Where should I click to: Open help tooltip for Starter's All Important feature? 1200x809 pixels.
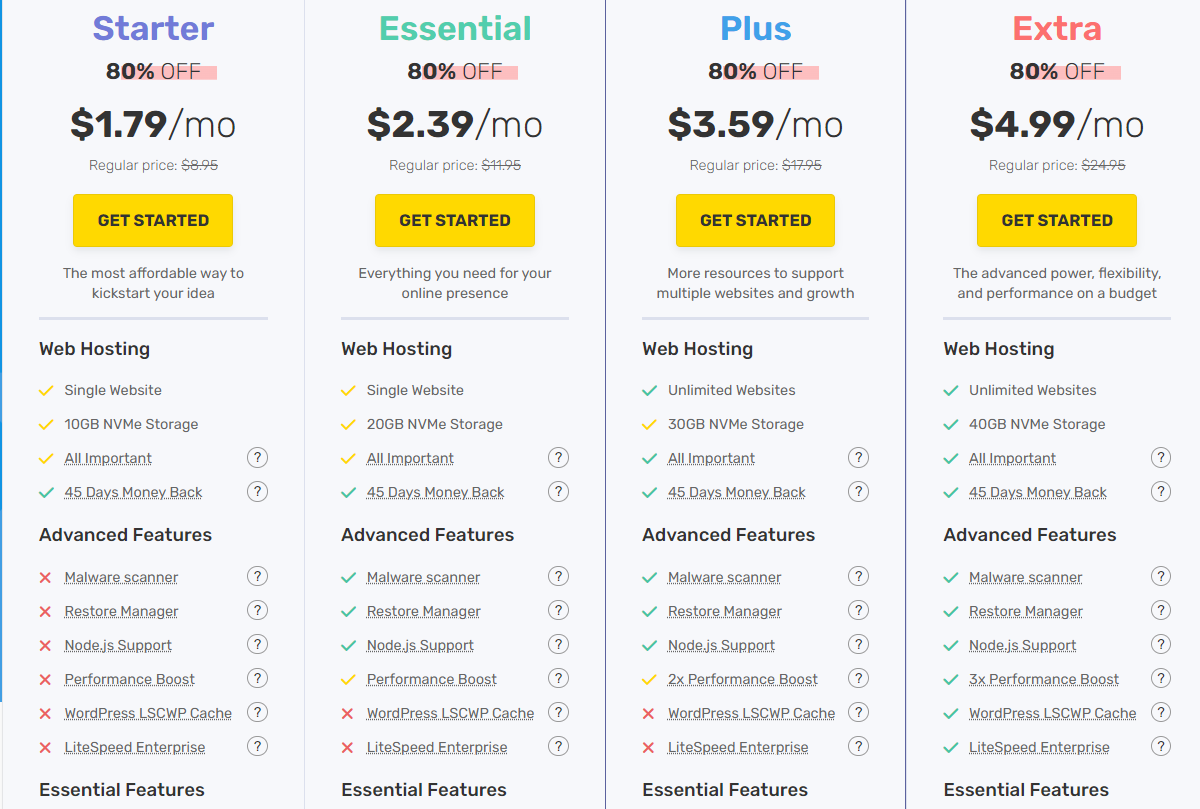[x=257, y=457]
